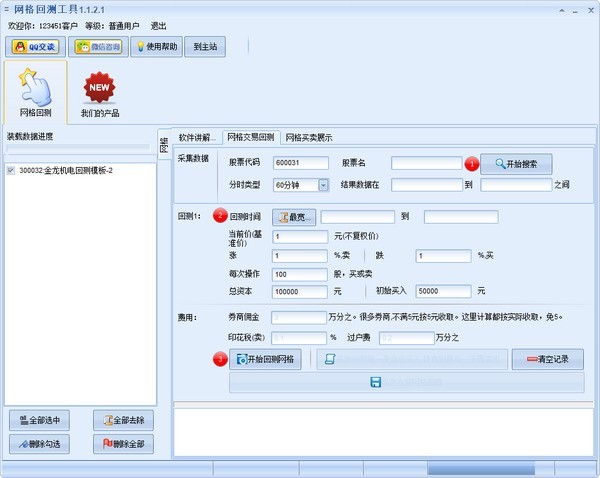This screenshot has height=478, width=600.
Task: Switch to the 软件讲解 tab
Action: 197,137
